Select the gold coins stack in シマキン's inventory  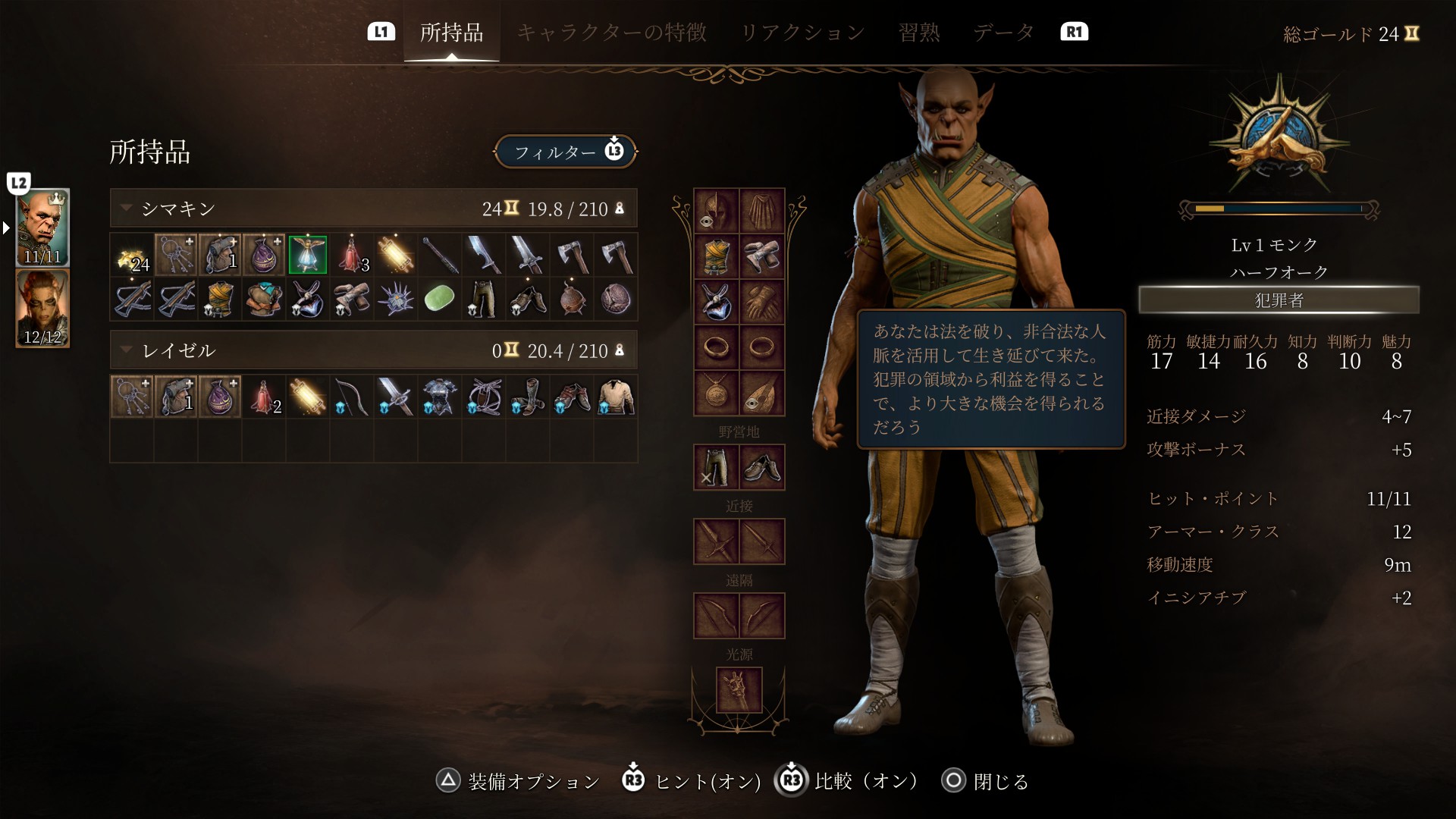point(132,255)
